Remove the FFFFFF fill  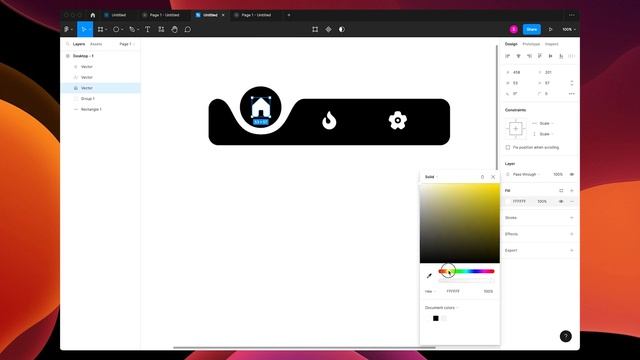(x=571, y=201)
